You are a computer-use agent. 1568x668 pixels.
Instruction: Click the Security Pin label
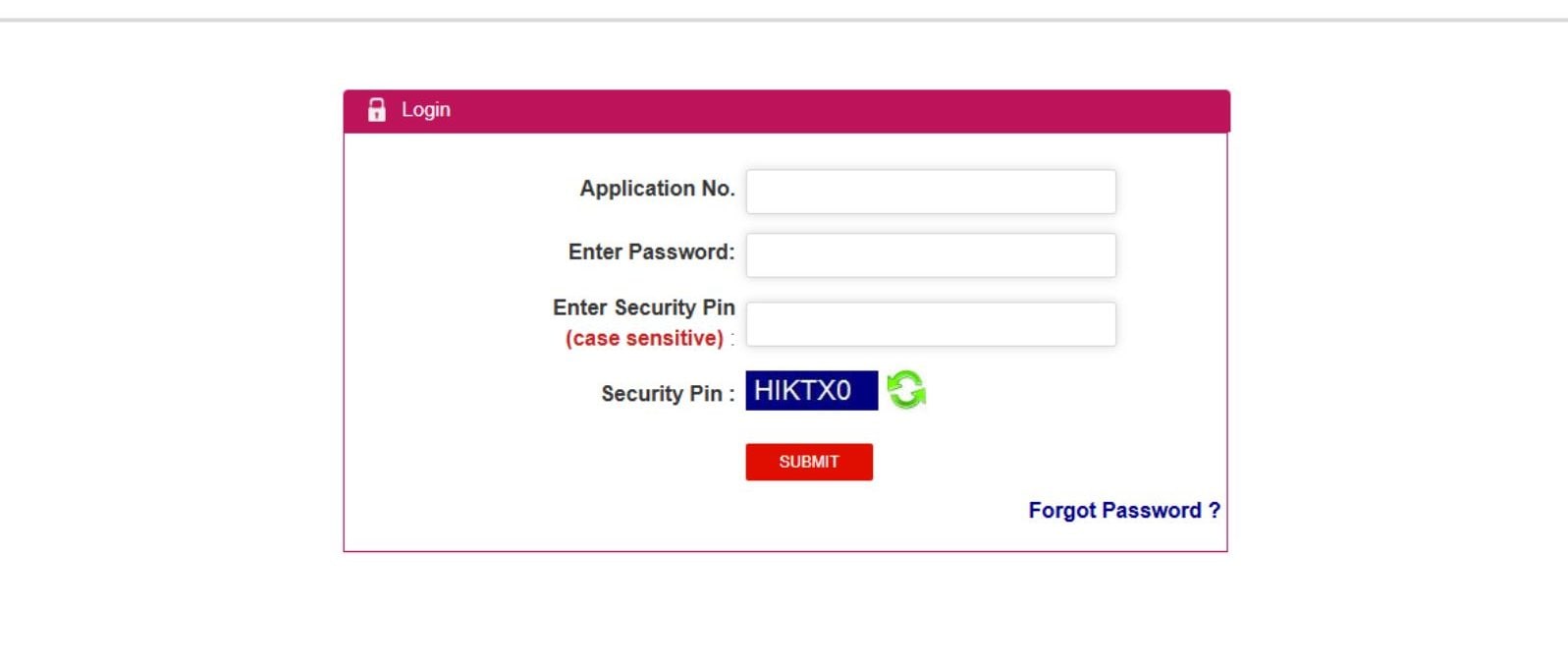tap(661, 394)
